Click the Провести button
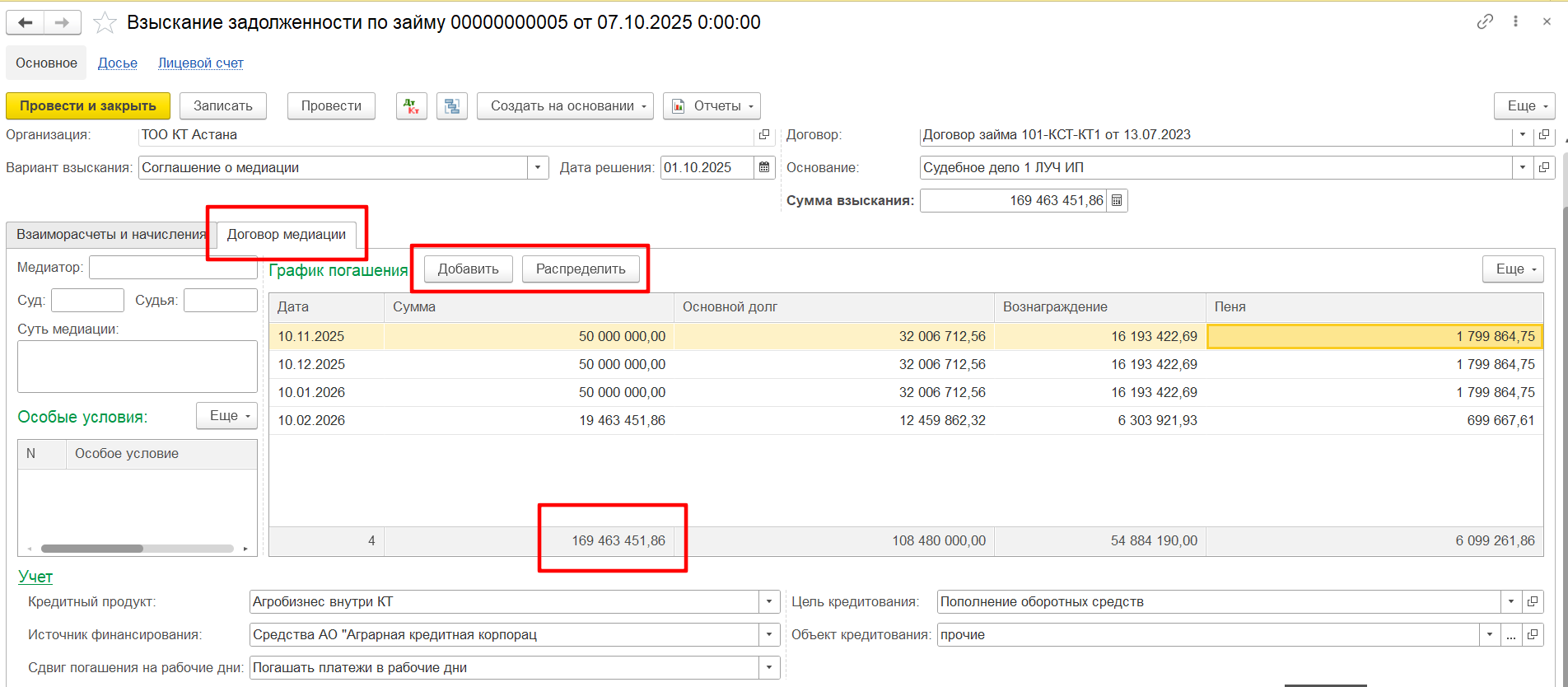The image size is (1568, 687). point(331,105)
